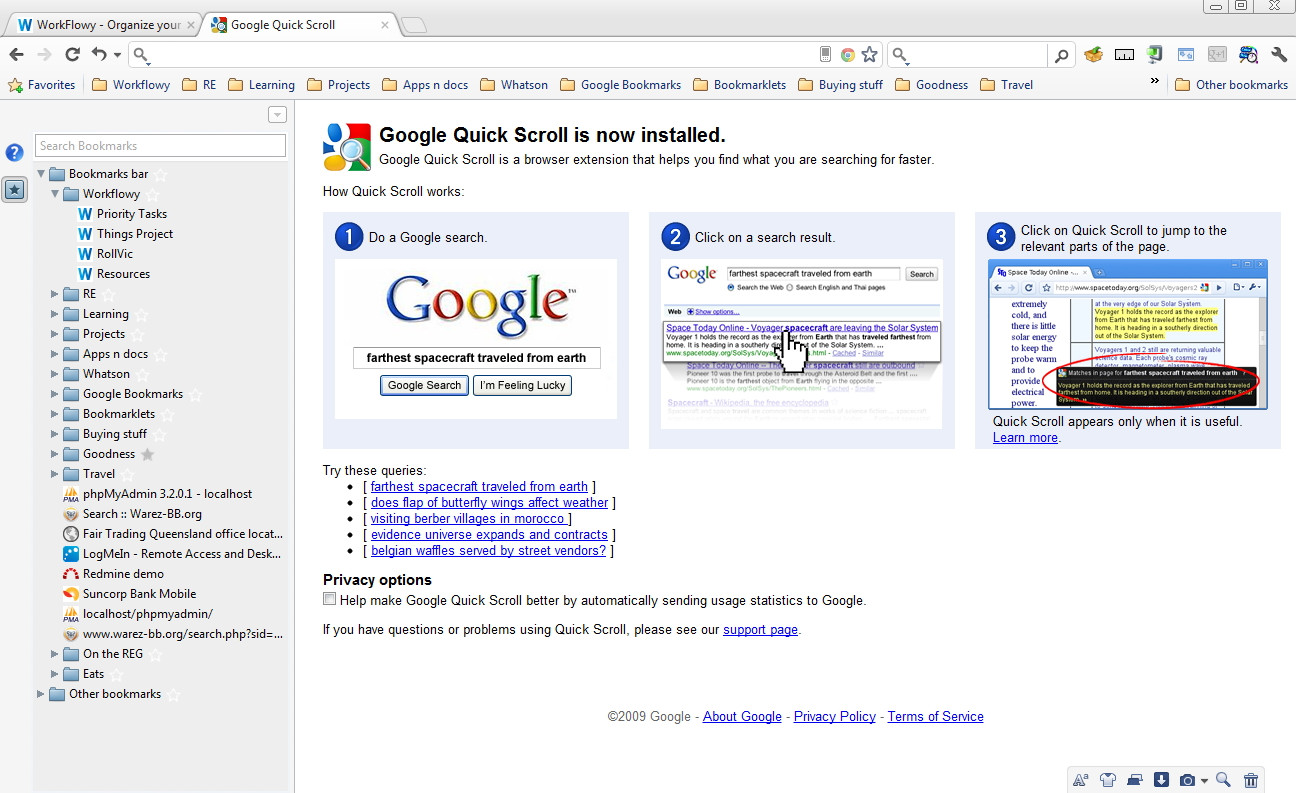Toggle the bookmarks star sidebar button
Viewport: 1296px width, 793px height.
pyautogui.click(x=14, y=189)
